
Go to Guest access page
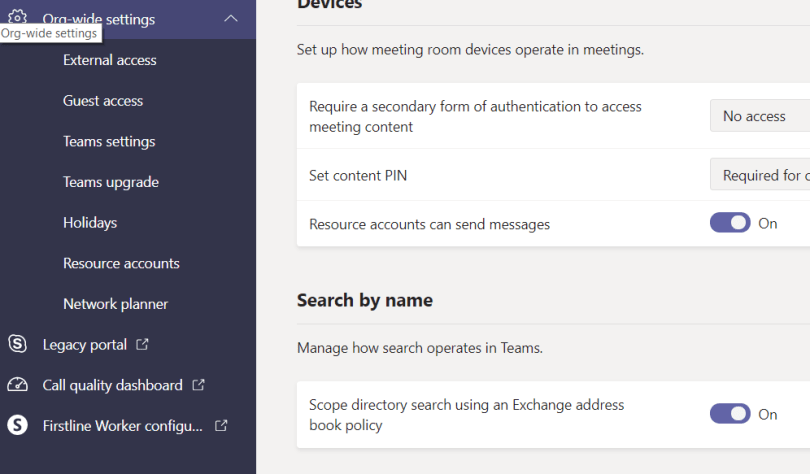[103, 101]
